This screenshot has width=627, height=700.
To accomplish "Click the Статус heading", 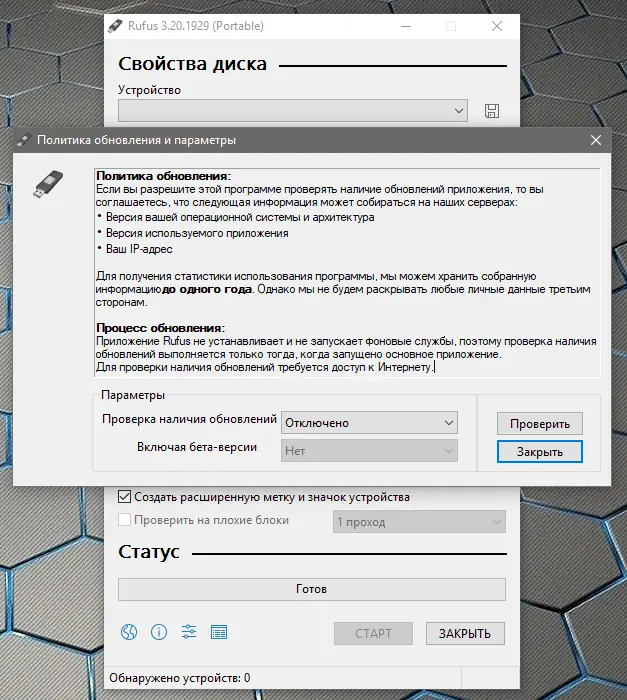I will coord(149,552).
